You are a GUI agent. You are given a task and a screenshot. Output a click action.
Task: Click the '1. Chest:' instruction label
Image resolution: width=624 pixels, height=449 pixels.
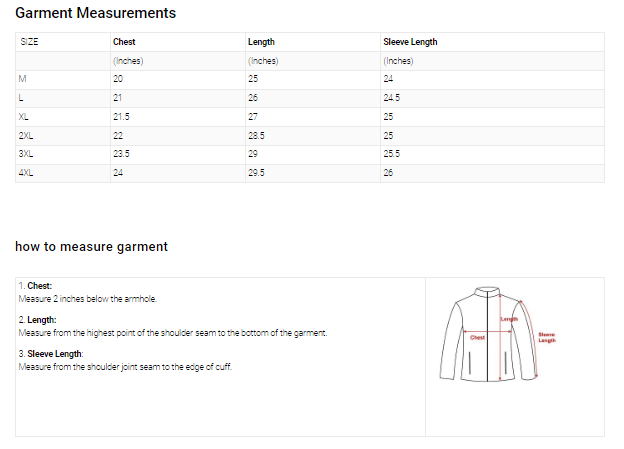point(35,286)
